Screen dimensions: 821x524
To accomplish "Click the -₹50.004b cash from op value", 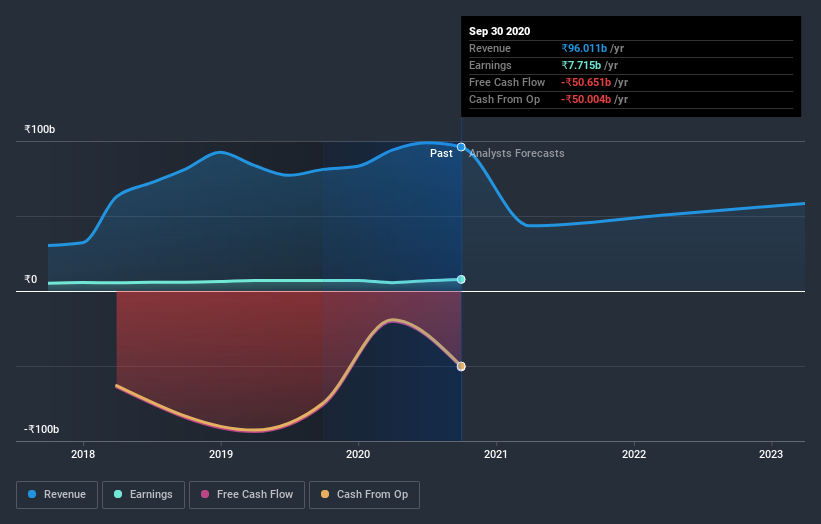I will click(586, 99).
